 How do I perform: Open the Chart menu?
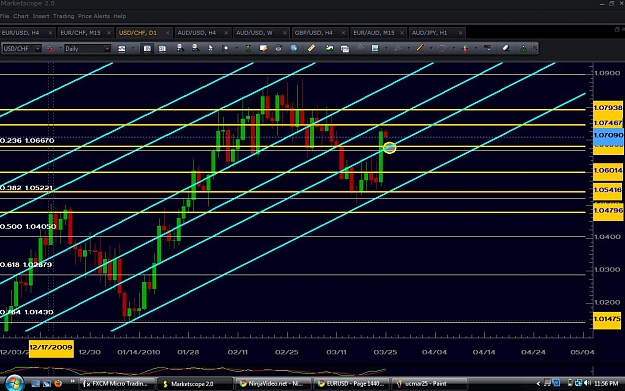pos(21,16)
